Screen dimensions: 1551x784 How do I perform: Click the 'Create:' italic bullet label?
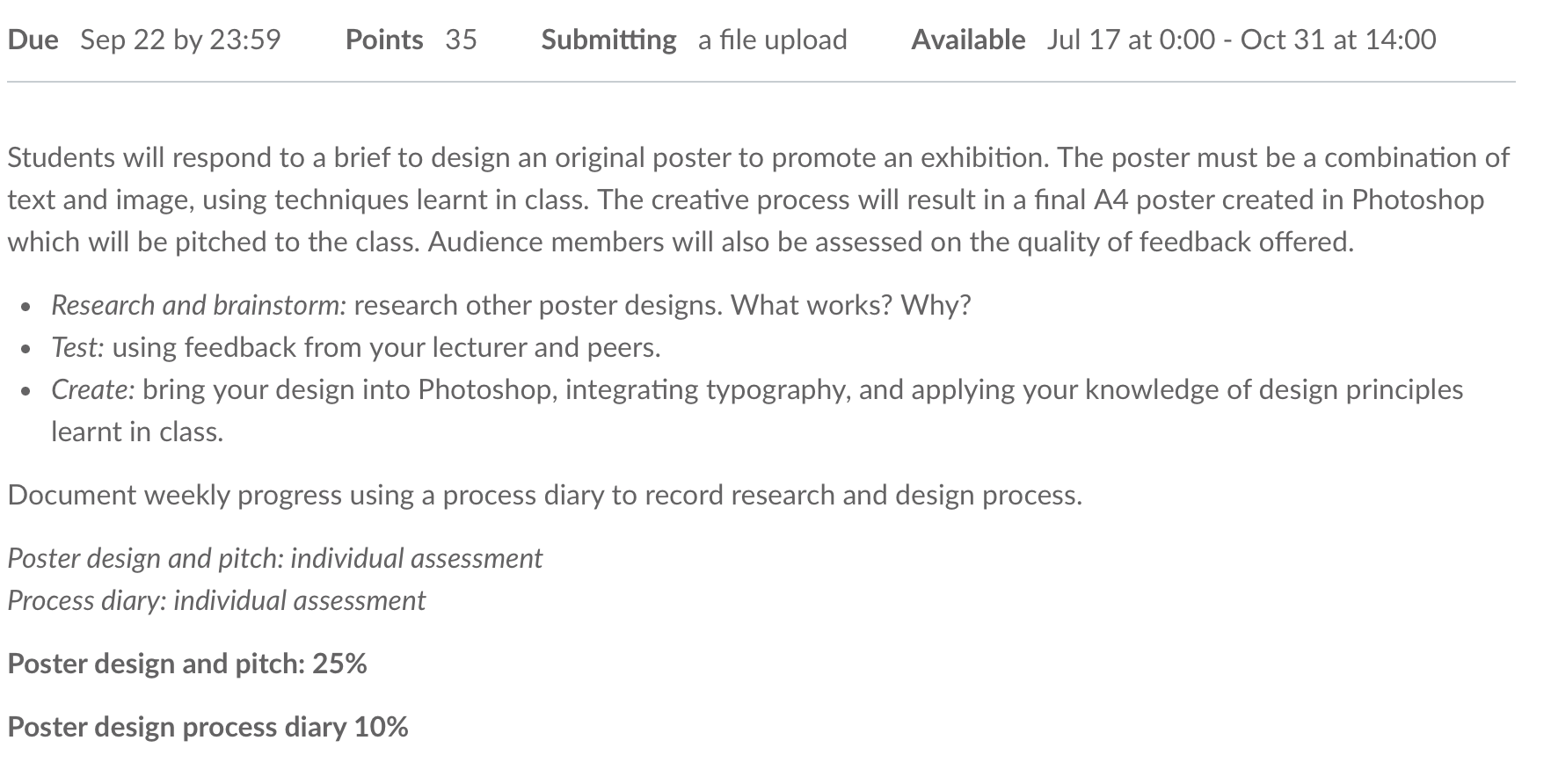(x=93, y=389)
